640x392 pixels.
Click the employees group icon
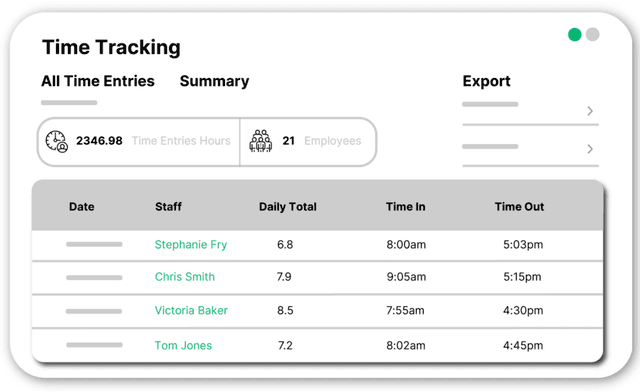tap(260, 141)
